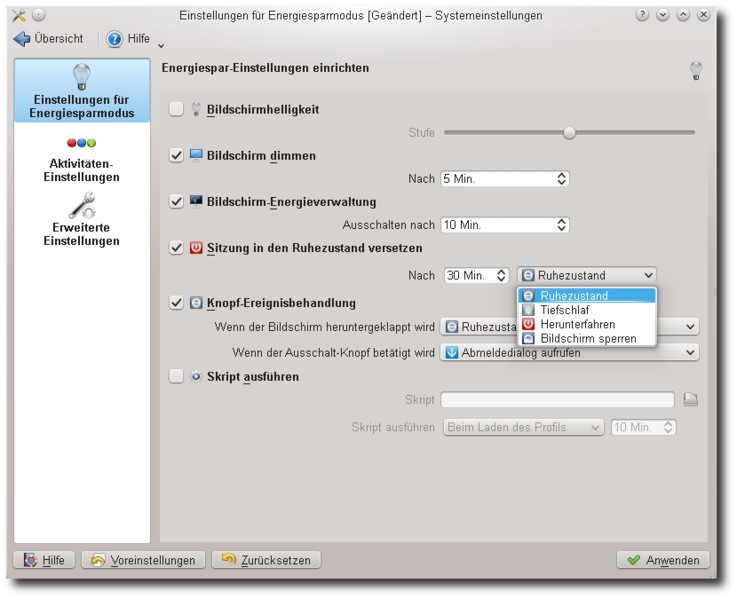Click the round pin button in title bar
The height and width of the screenshot is (599, 737).
click(x=39, y=15)
